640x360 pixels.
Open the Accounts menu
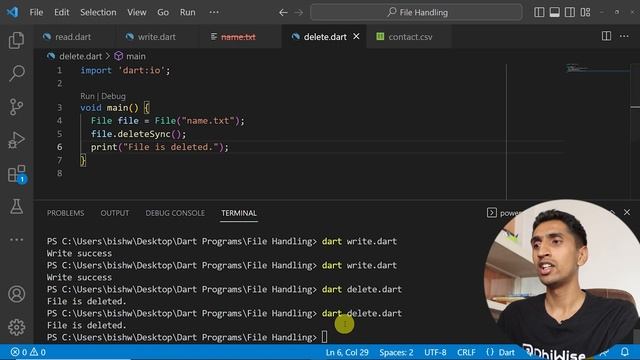[16, 294]
